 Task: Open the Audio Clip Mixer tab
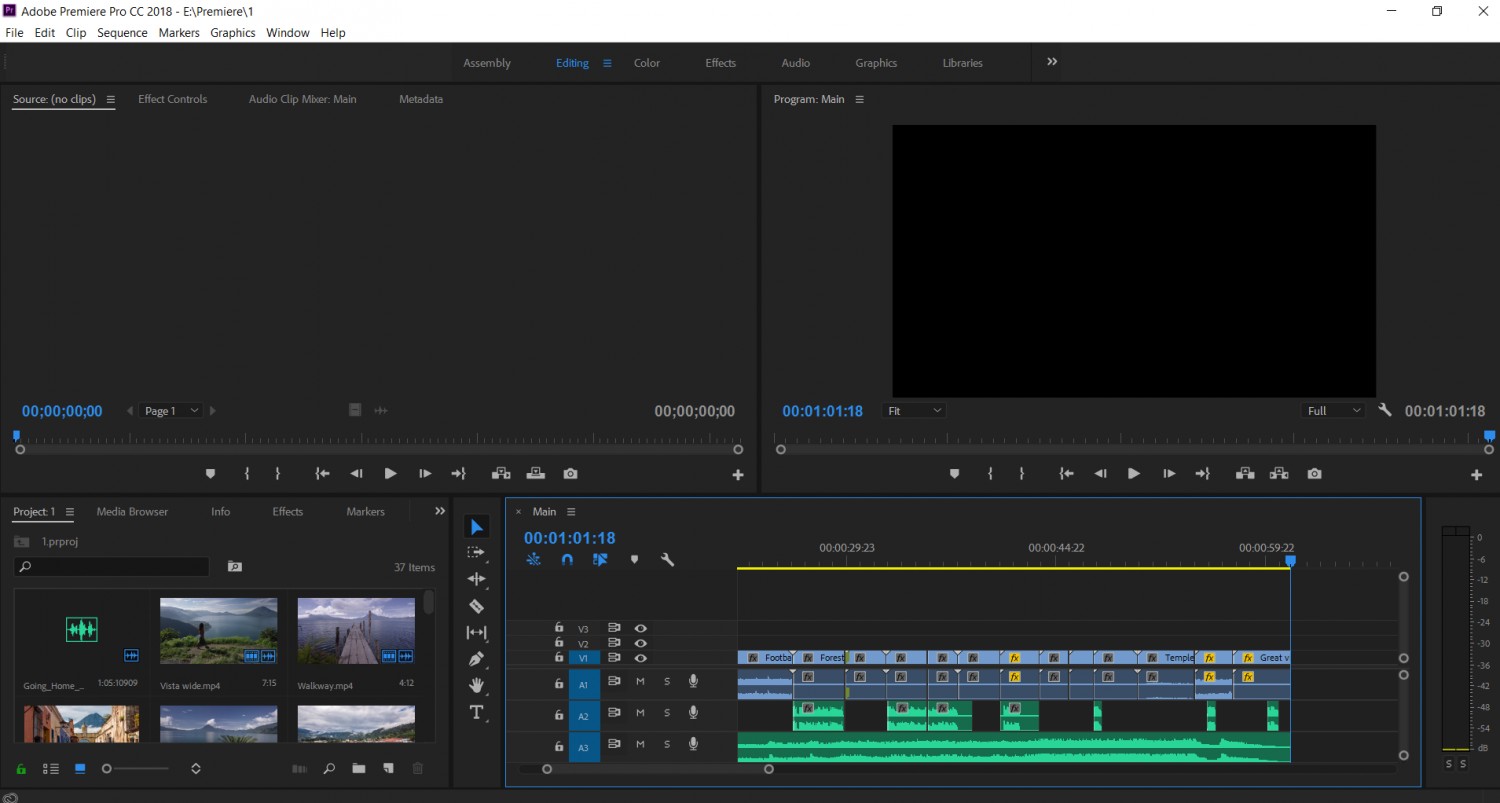click(303, 99)
